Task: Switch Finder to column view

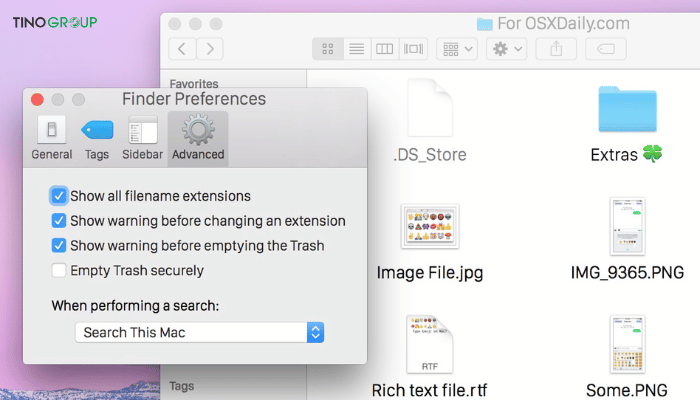Action: [x=384, y=48]
